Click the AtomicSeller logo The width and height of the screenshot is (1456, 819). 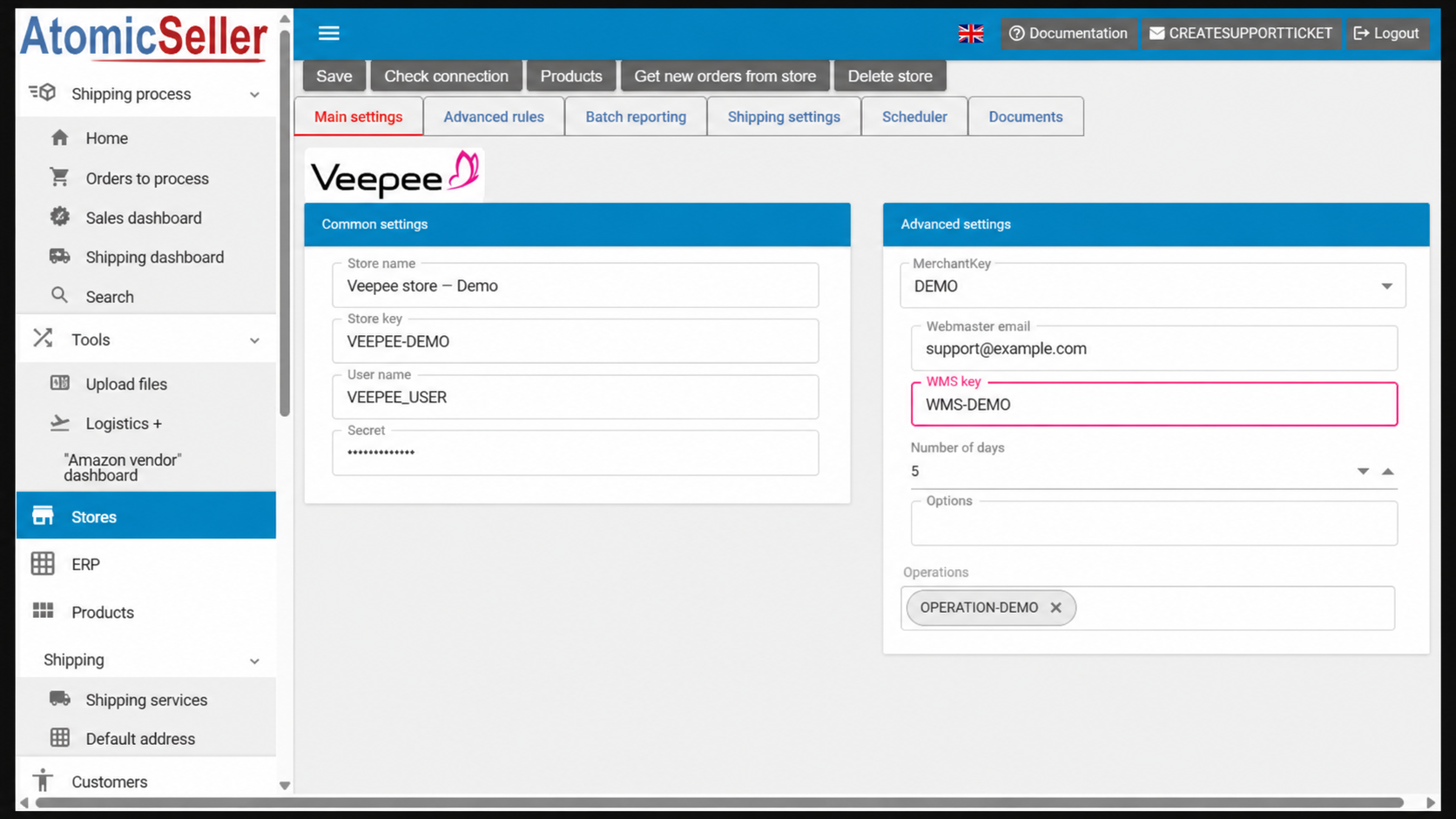[144, 38]
